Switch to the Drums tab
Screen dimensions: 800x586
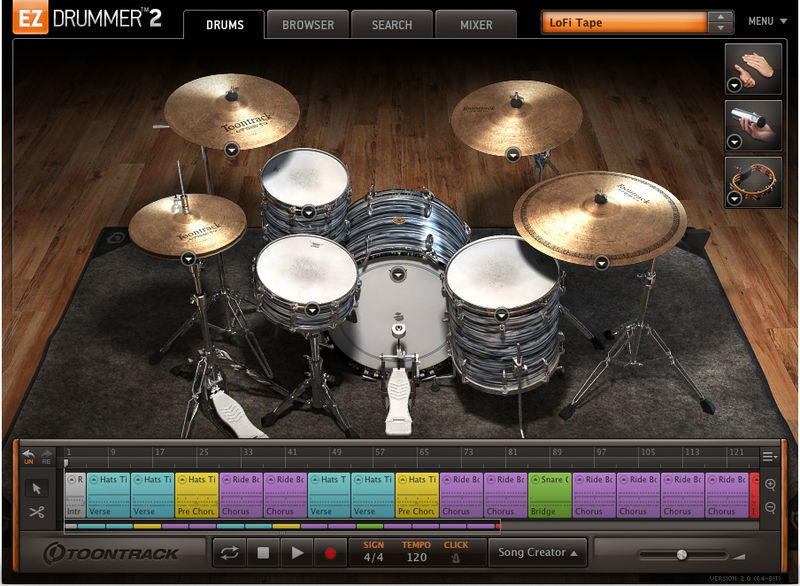tap(224, 24)
